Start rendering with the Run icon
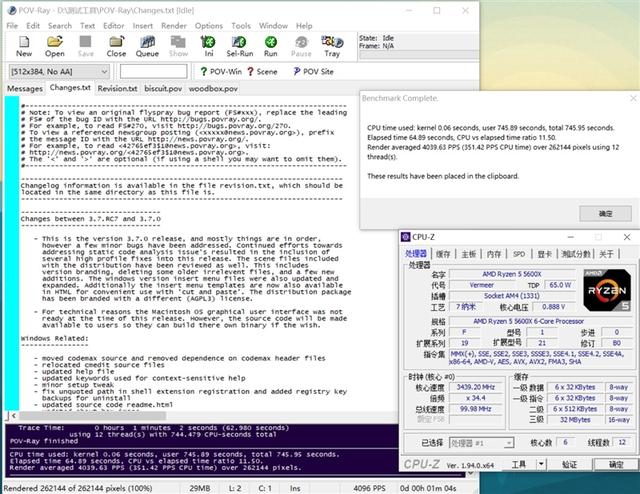The width and height of the screenshot is (640, 494). 271,45
